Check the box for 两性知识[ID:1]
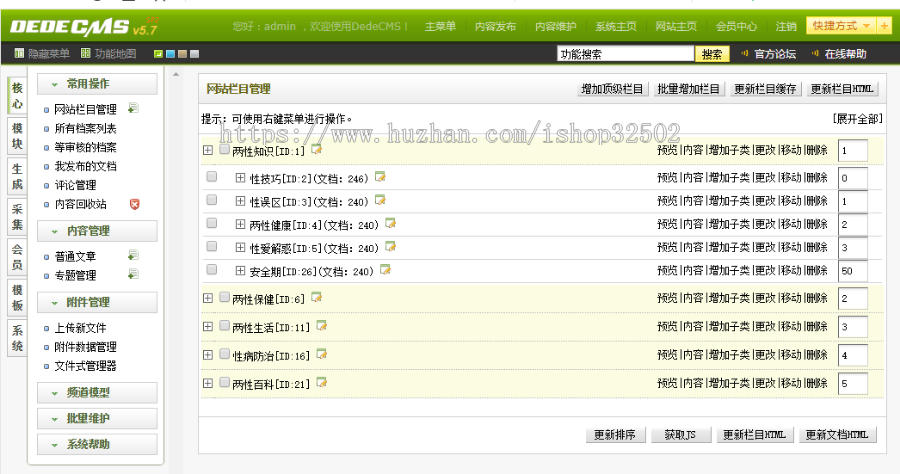The image size is (900, 474). (224, 149)
